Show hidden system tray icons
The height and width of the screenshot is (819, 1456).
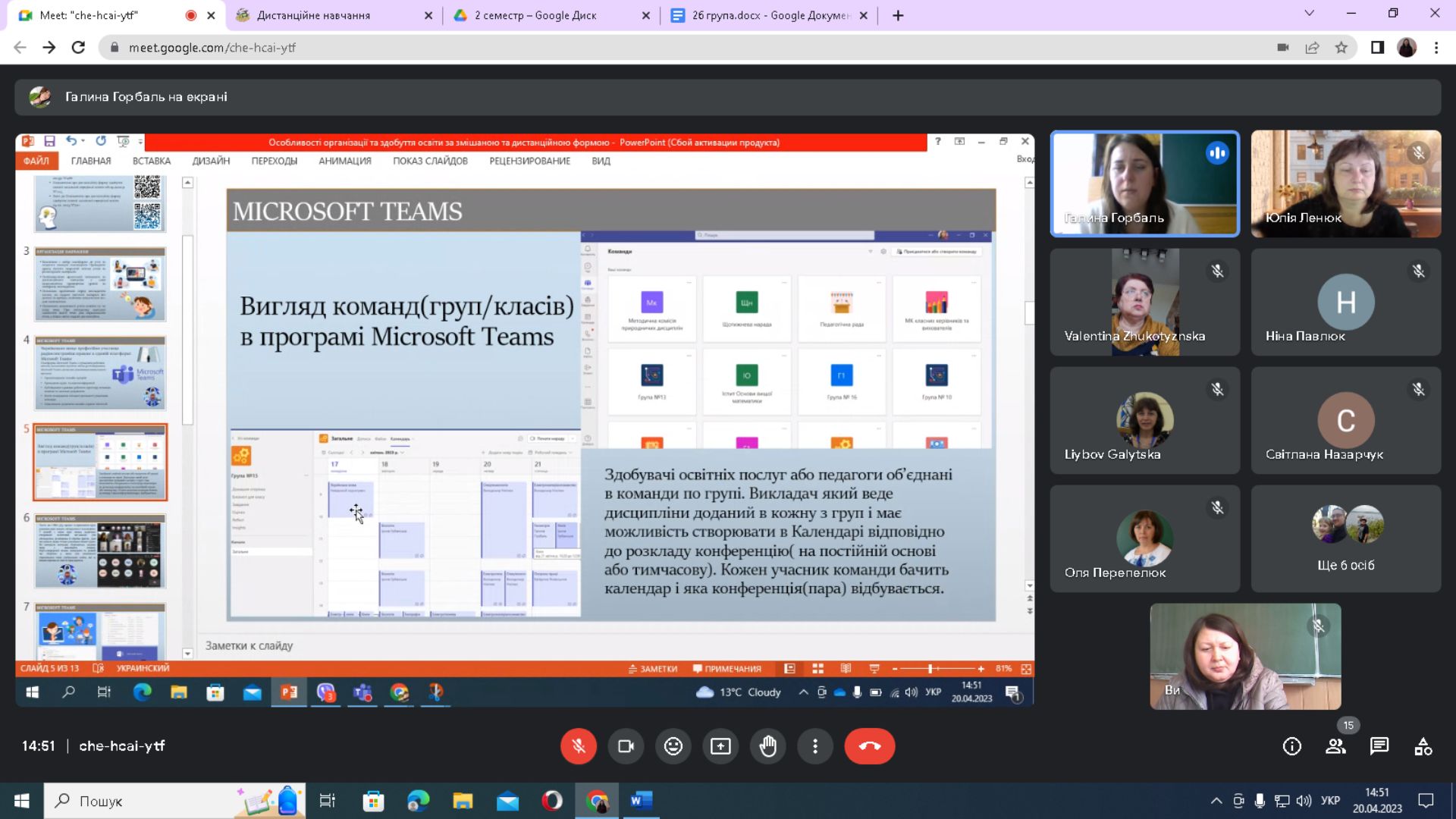pyautogui.click(x=1216, y=801)
